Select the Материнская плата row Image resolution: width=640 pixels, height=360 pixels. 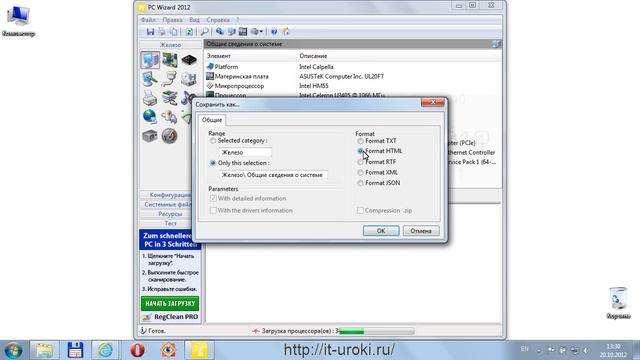pos(353,76)
